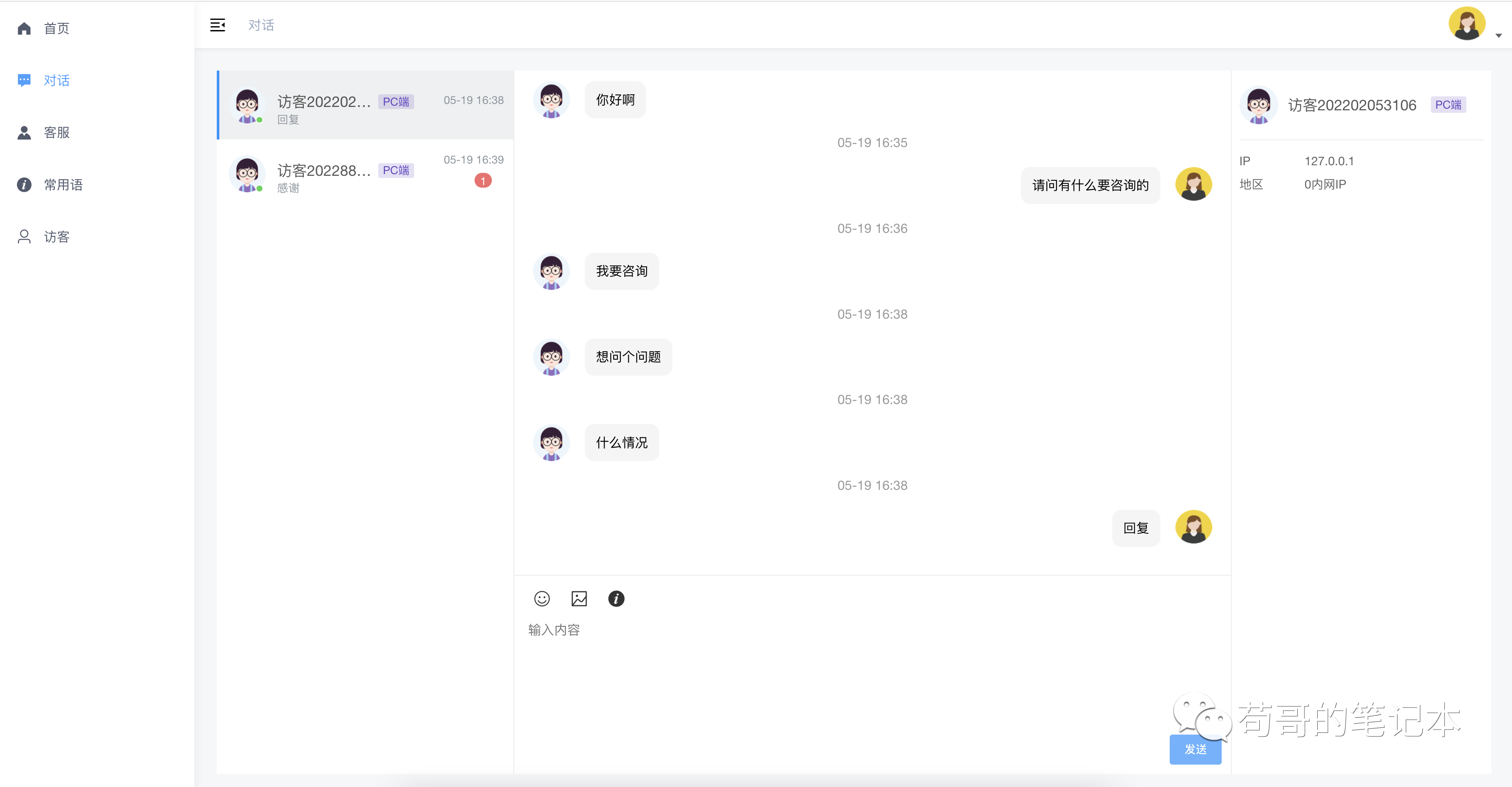
Task: Open quick phrases info icon in toolbar
Action: point(616,598)
